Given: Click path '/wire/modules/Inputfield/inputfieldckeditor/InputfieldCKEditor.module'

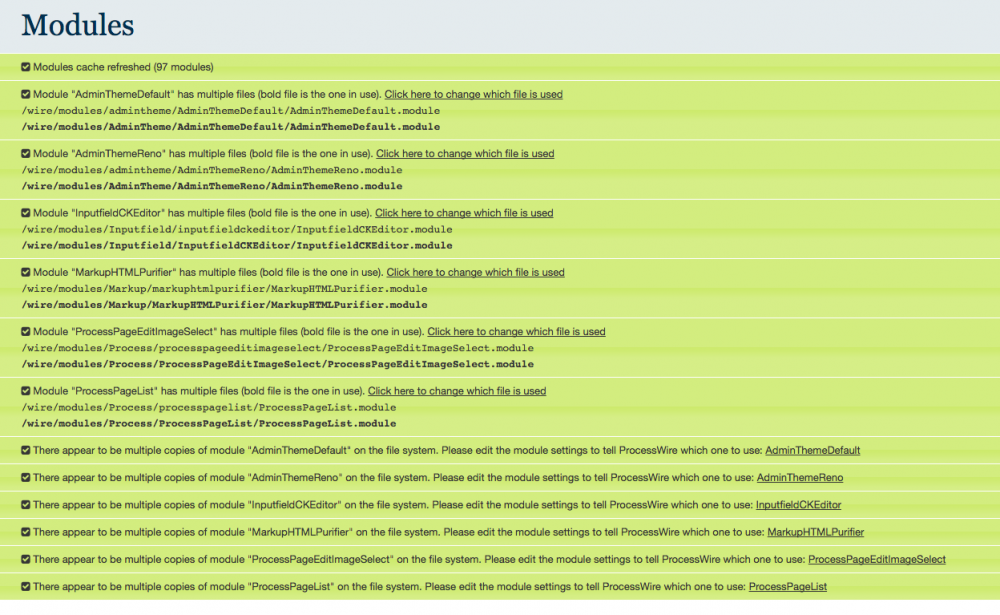Looking at the screenshot, I should pyautogui.click(x=237, y=230).
